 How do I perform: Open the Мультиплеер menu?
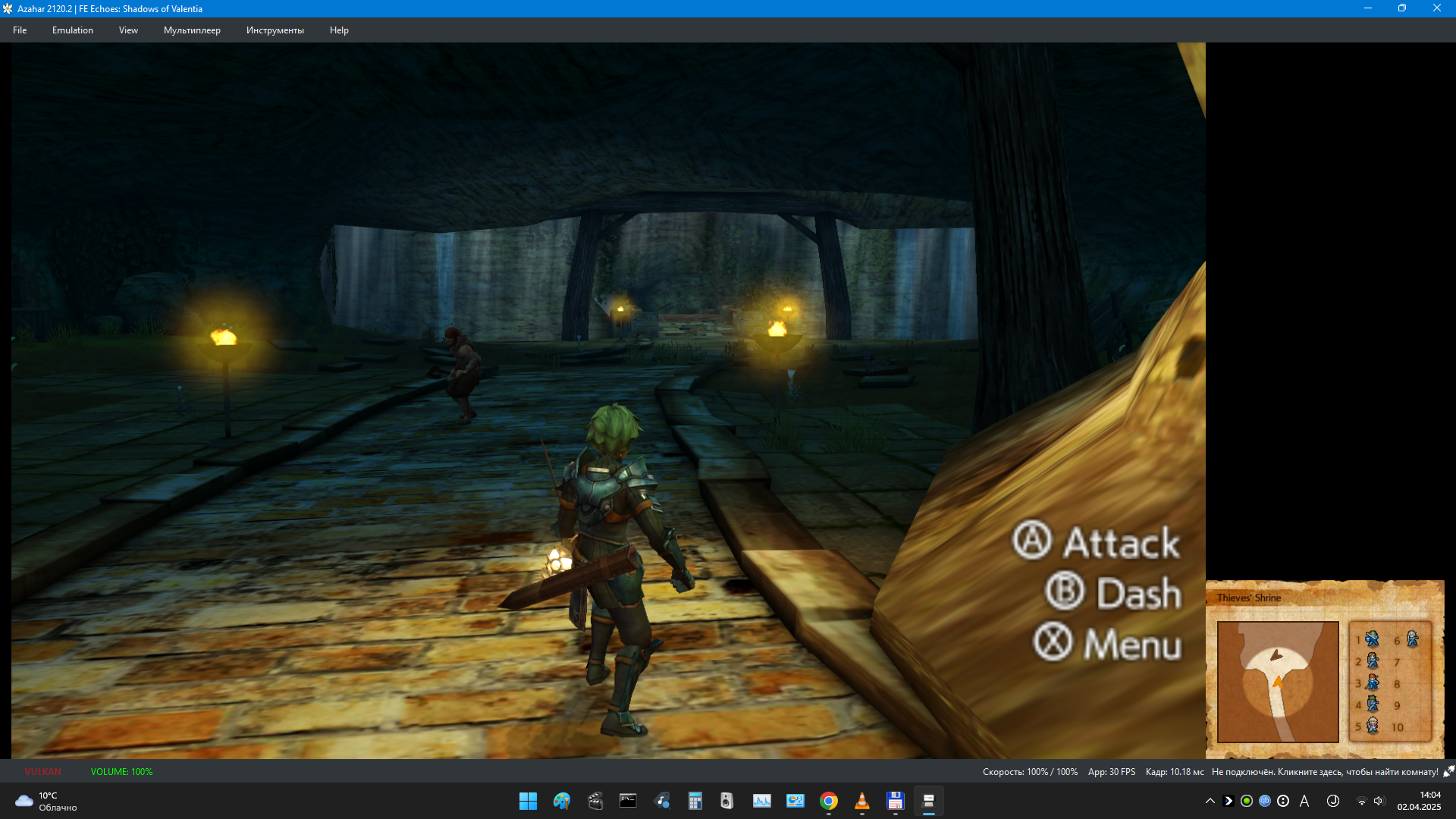point(192,30)
